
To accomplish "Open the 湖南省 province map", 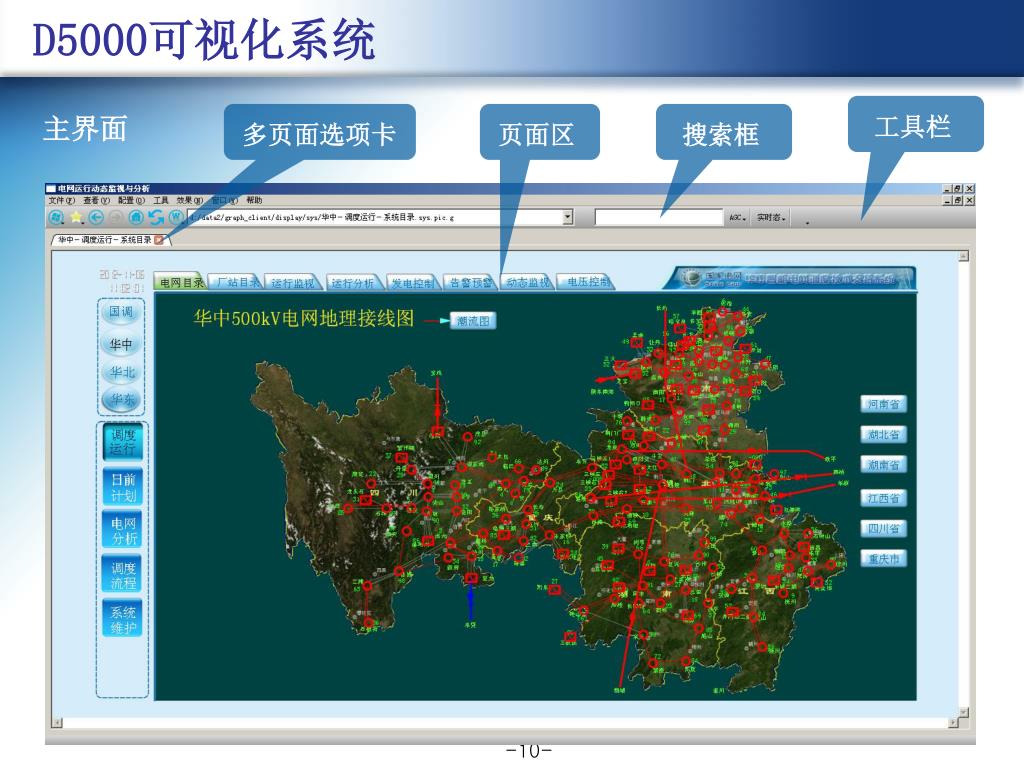I will point(884,465).
